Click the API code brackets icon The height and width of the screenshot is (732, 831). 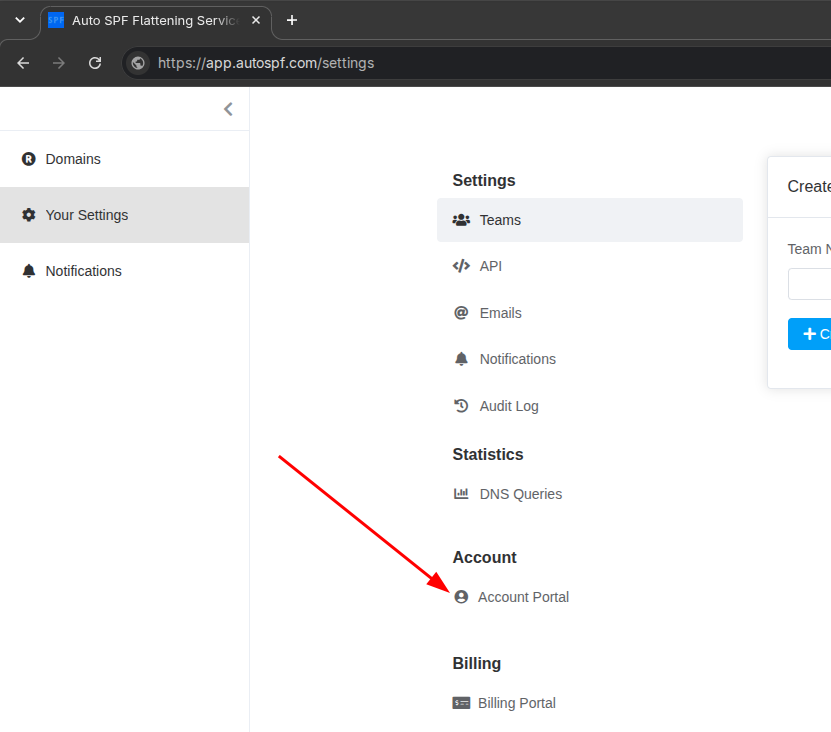click(461, 266)
